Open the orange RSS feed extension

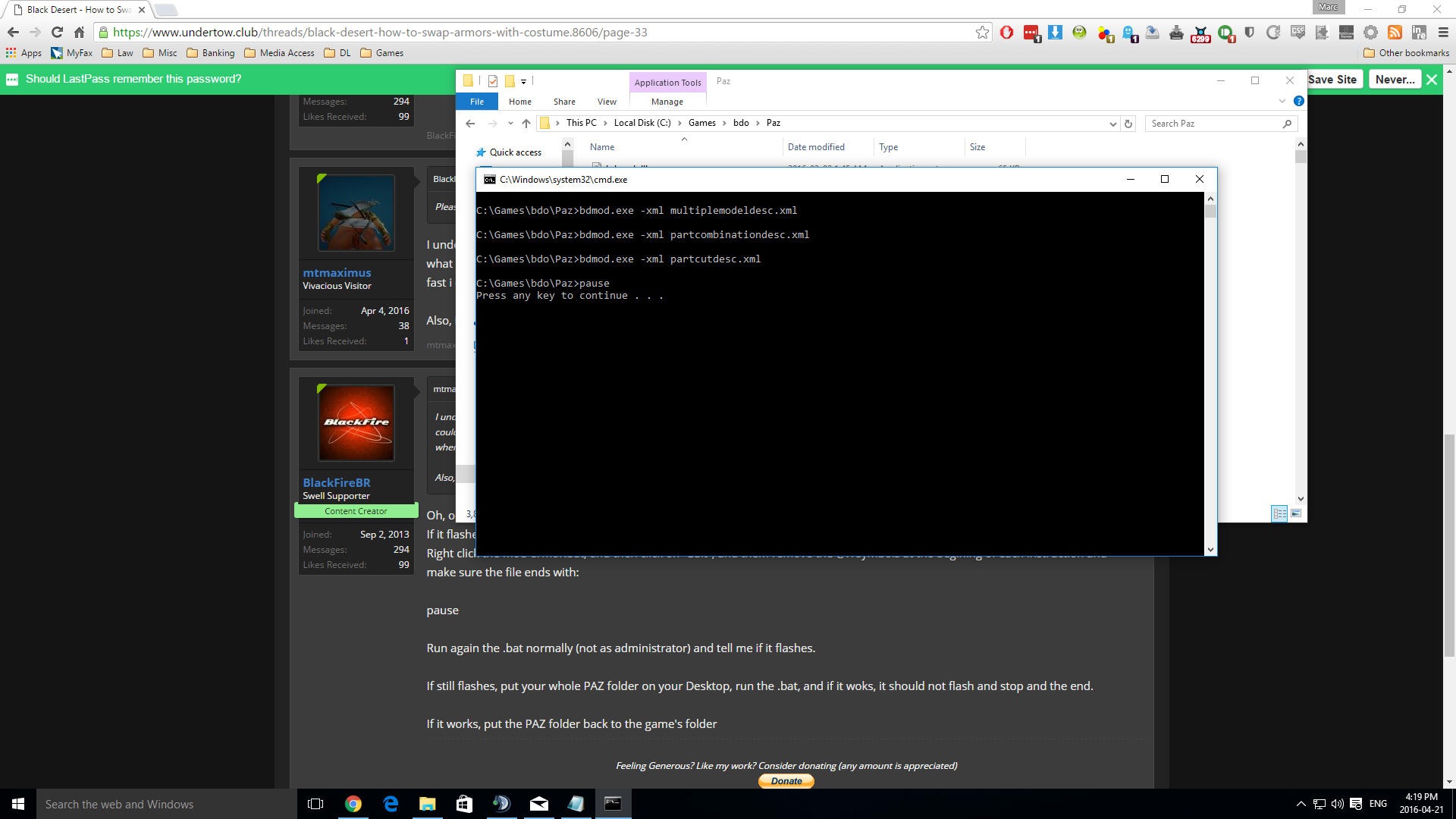coord(1395,33)
